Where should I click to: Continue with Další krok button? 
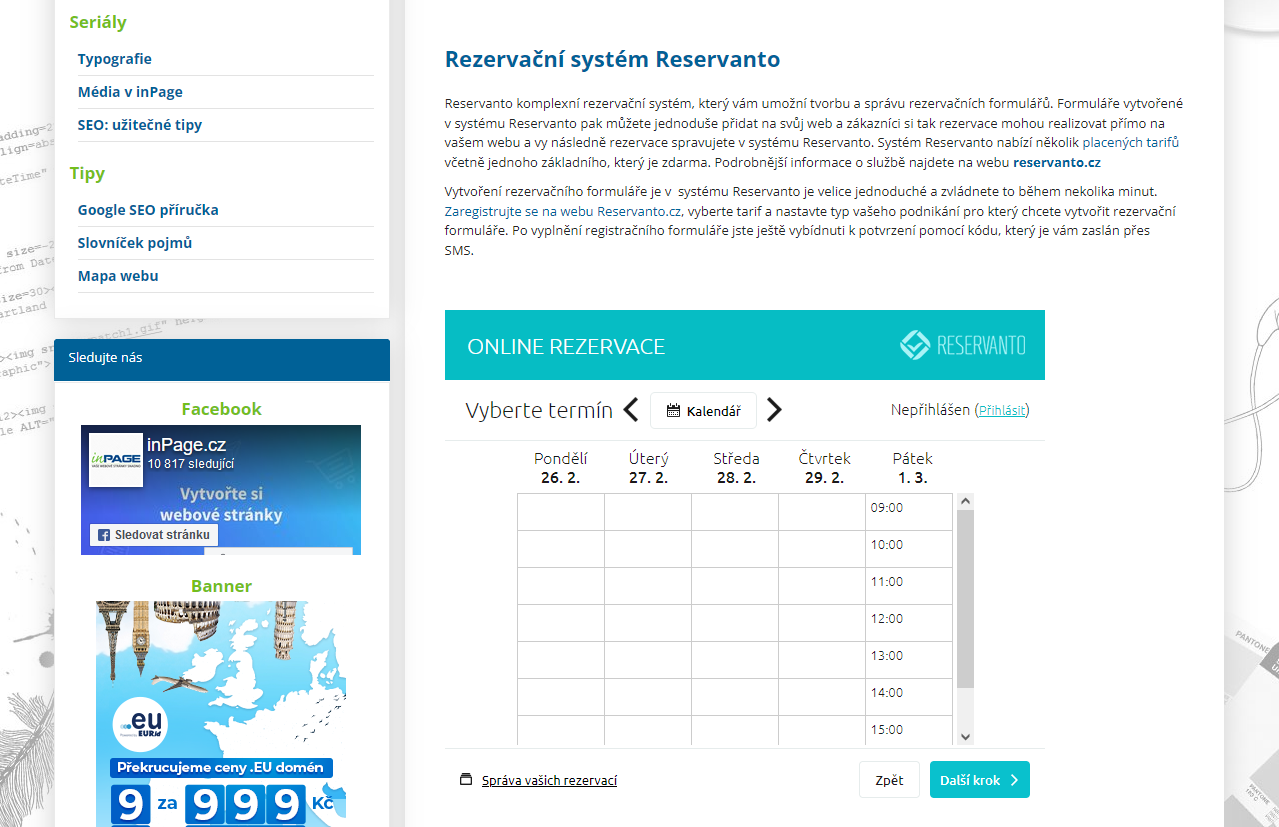(979, 780)
